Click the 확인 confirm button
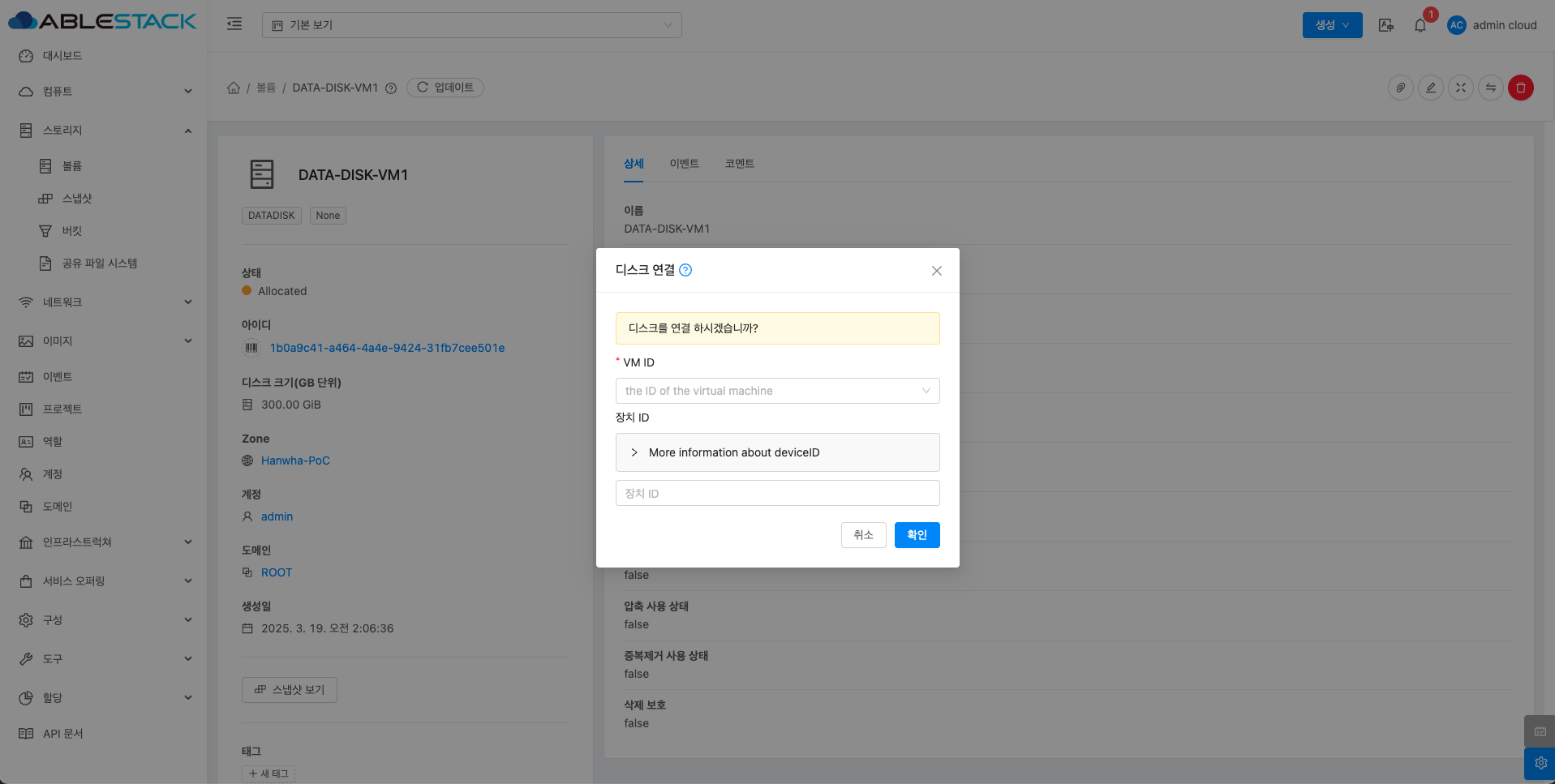This screenshot has width=1555, height=784. tap(917, 535)
